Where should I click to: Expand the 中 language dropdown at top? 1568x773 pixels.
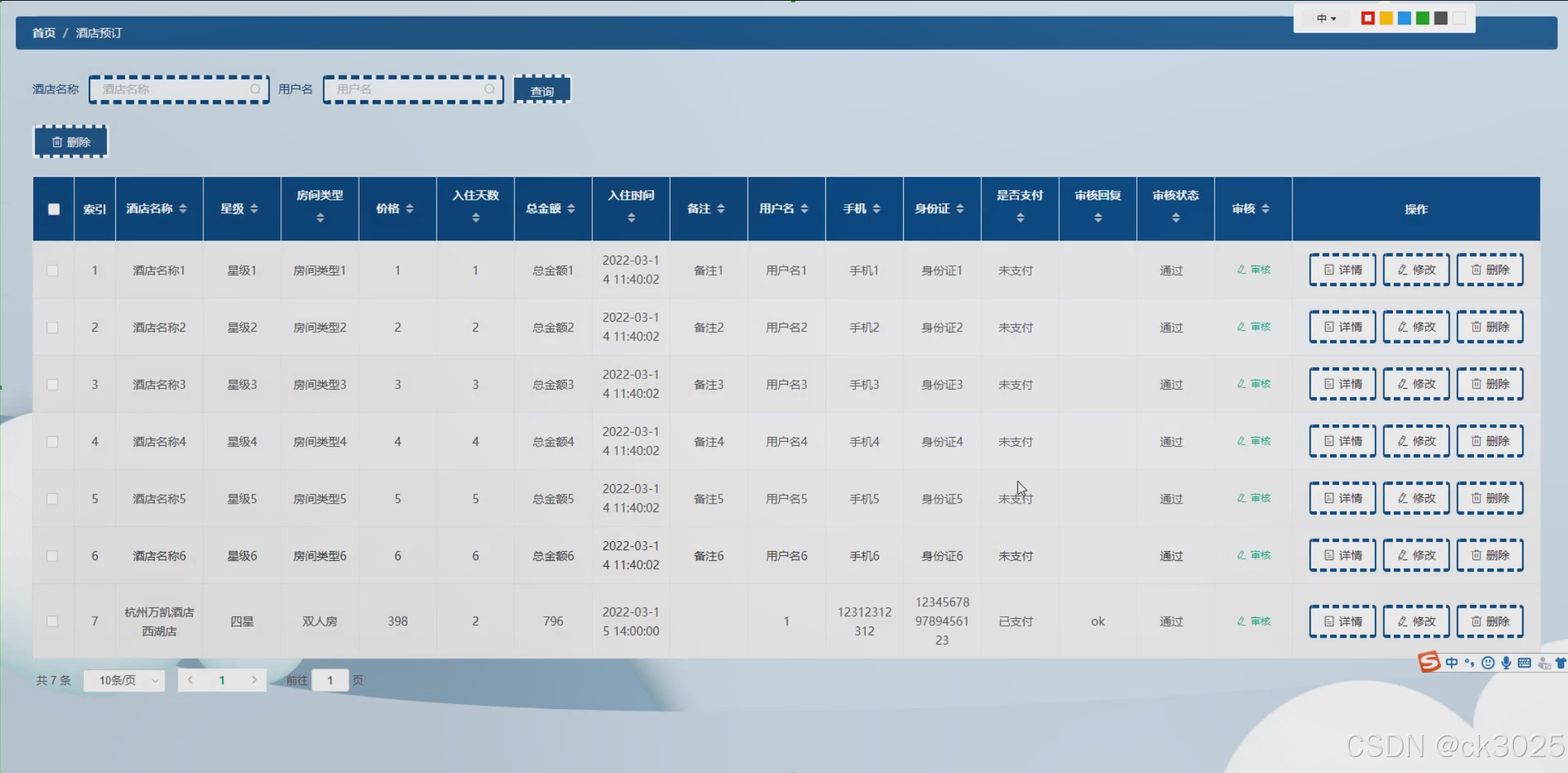[1326, 19]
